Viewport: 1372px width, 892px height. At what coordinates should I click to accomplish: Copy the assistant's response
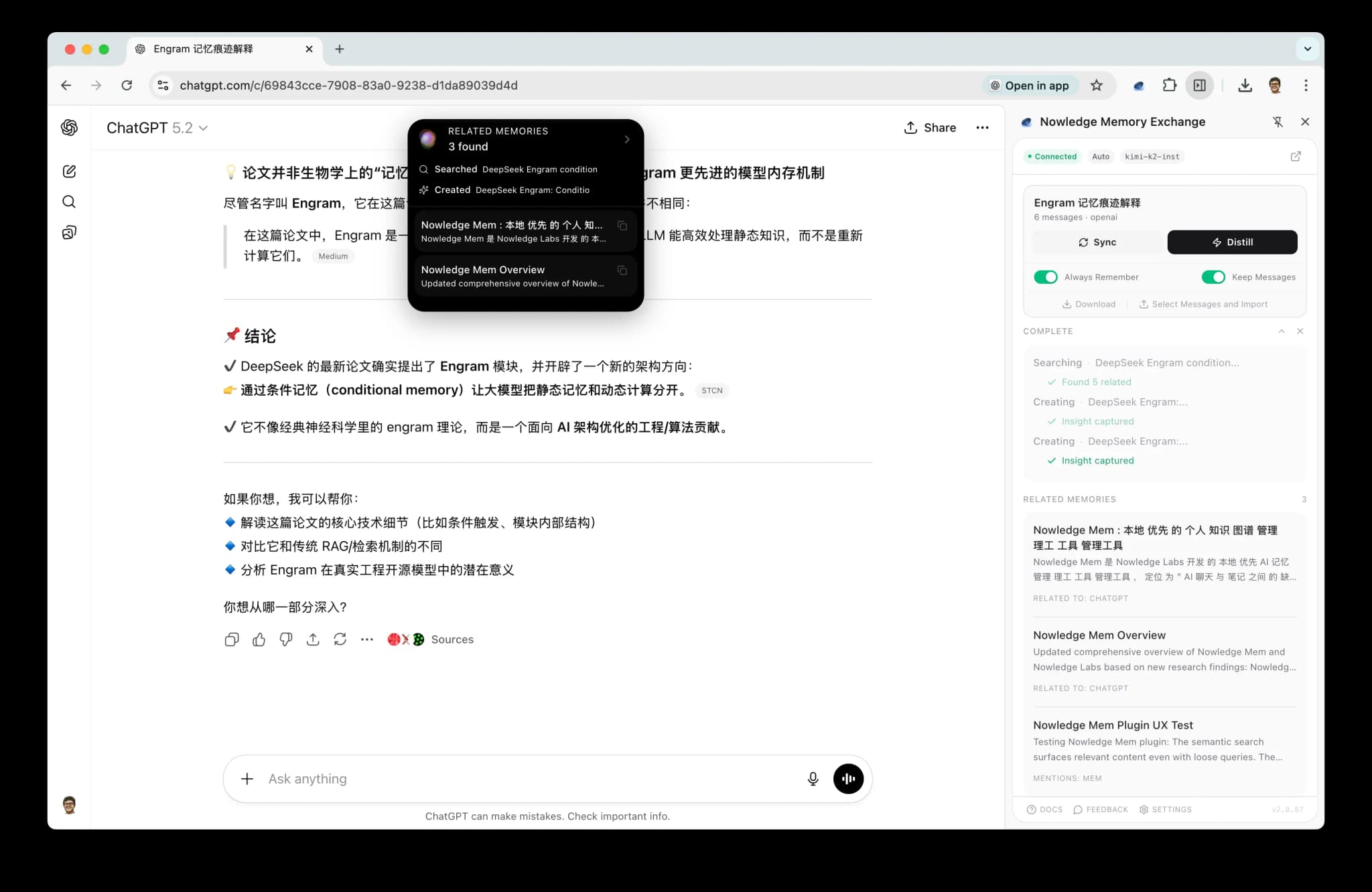click(232, 640)
